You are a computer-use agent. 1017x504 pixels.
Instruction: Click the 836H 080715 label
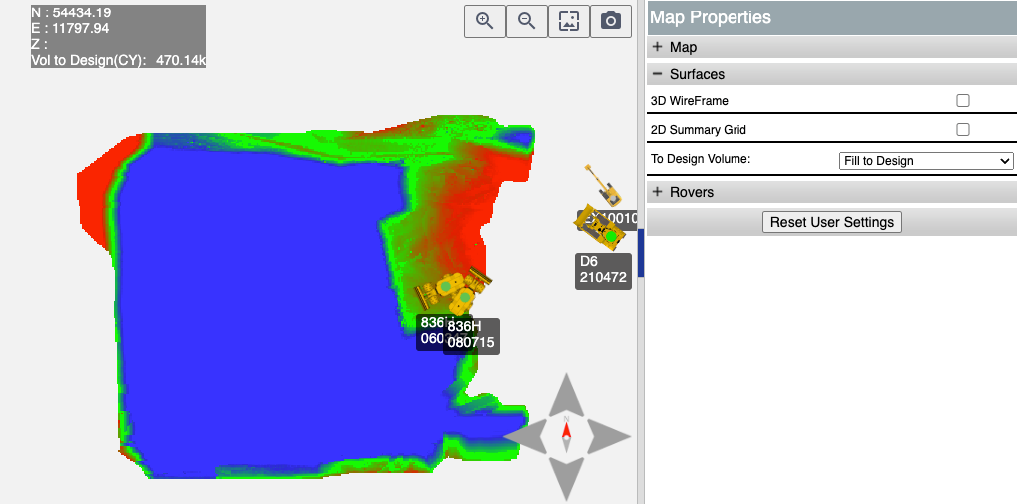pos(471,335)
